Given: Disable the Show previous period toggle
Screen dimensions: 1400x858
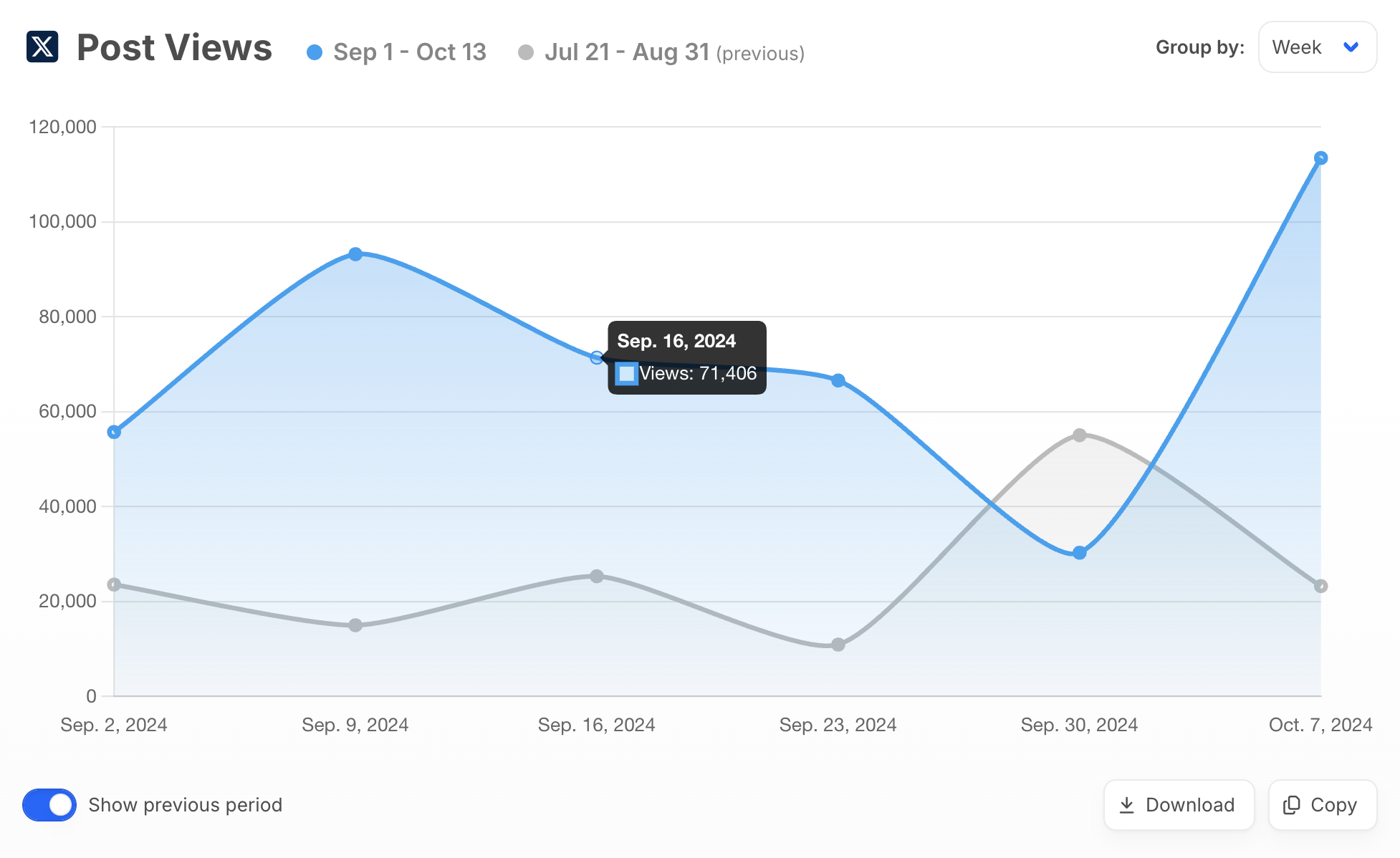Looking at the screenshot, I should (49, 805).
